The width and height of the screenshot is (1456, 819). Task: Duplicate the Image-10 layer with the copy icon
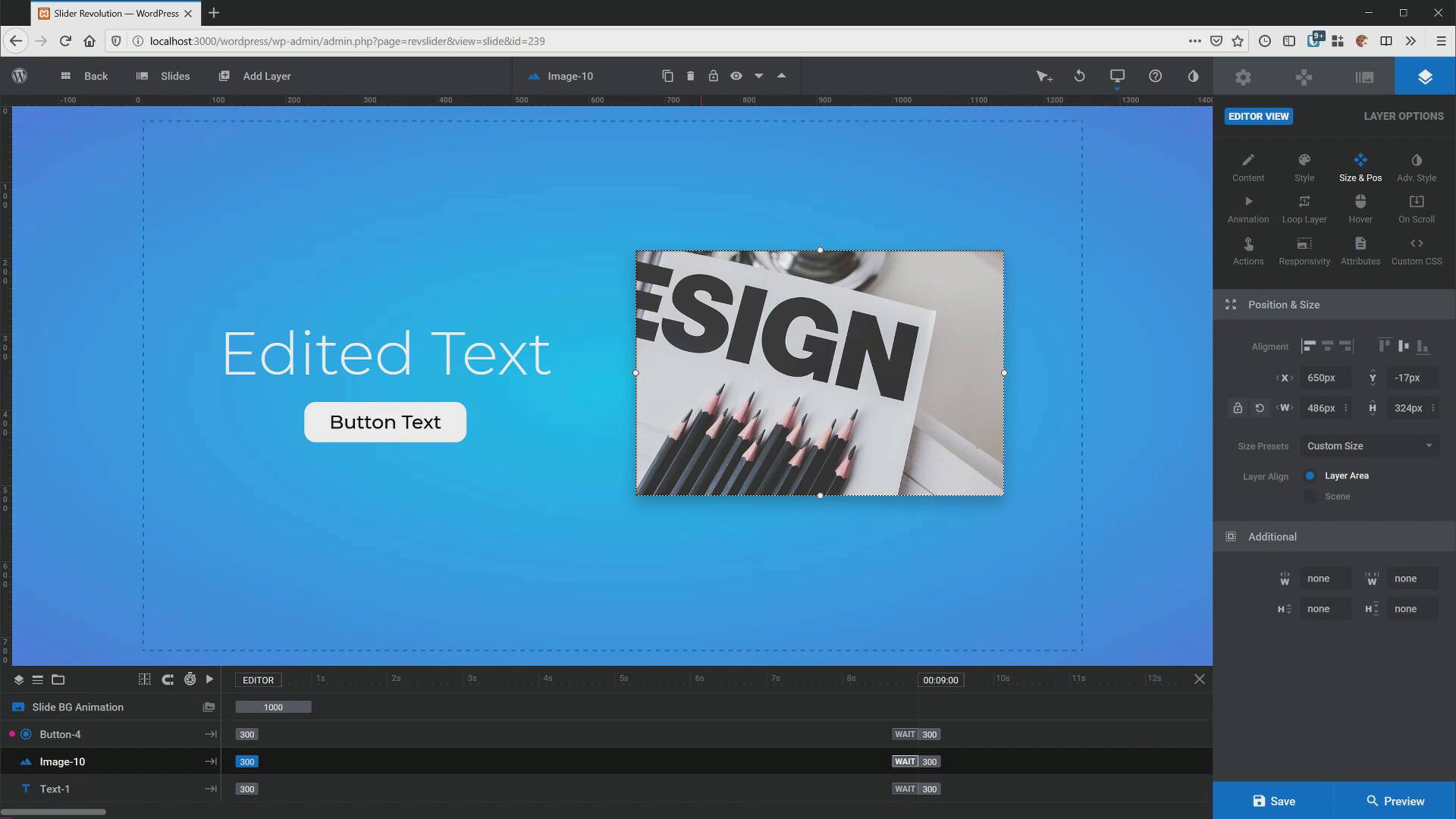pyautogui.click(x=667, y=76)
